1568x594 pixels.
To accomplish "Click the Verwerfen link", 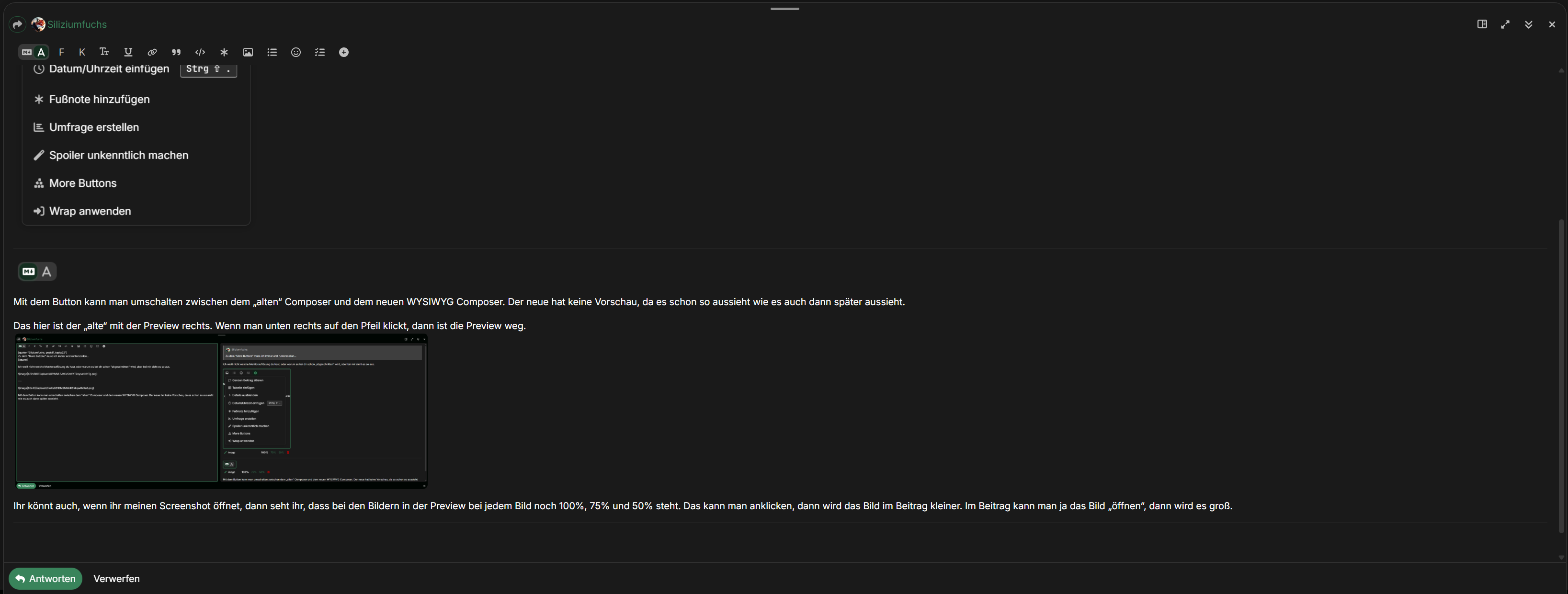I will click(x=116, y=579).
